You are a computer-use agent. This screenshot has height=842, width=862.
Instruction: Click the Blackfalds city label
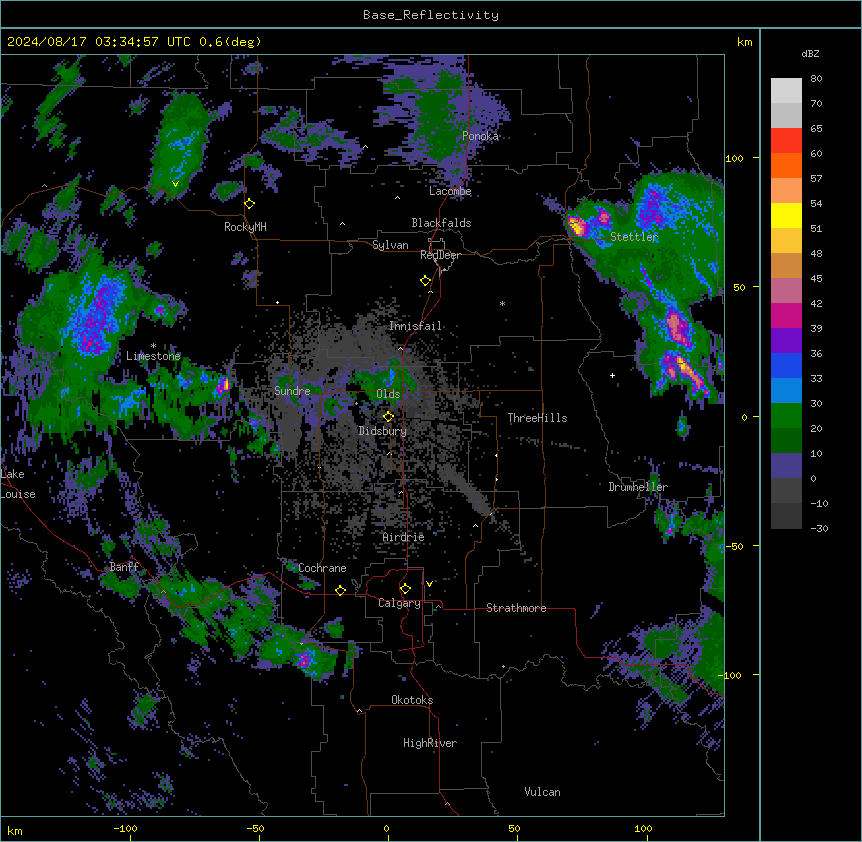[441, 223]
